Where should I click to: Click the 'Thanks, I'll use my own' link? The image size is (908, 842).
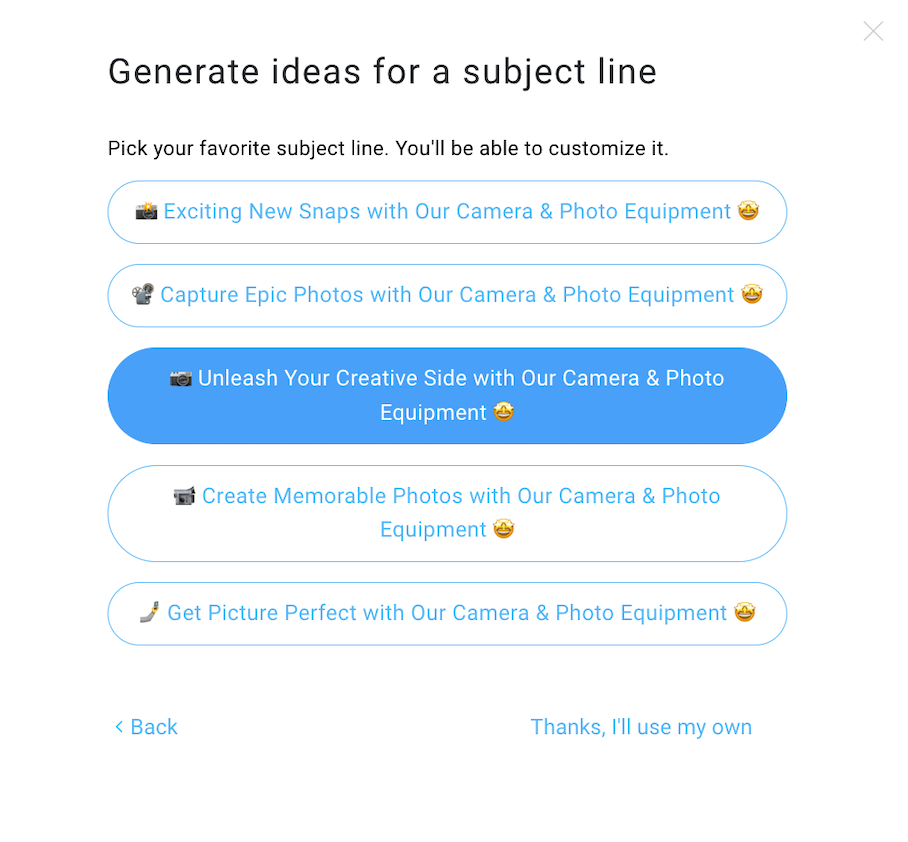[641, 727]
